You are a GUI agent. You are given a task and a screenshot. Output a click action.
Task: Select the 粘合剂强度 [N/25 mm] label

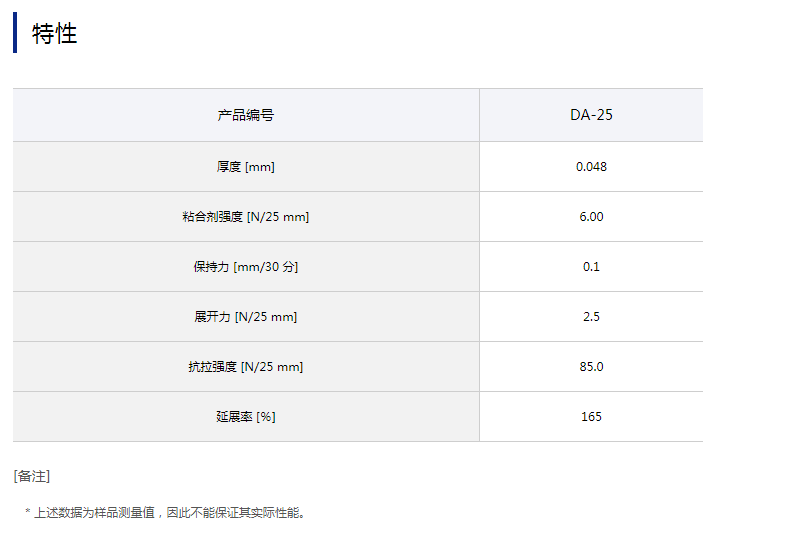point(246,217)
